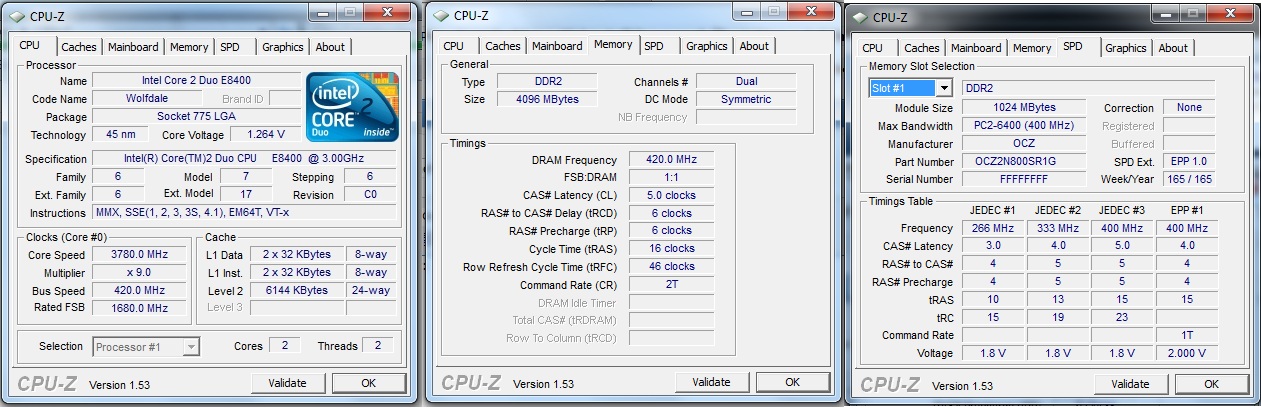Click the CAS# Latency value 5.0 clocks
This screenshot has width=1261, height=408.
click(x=672, y=195)
